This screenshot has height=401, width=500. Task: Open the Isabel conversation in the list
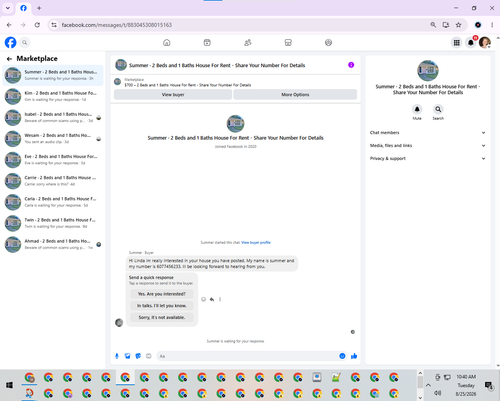pos(53,117)
